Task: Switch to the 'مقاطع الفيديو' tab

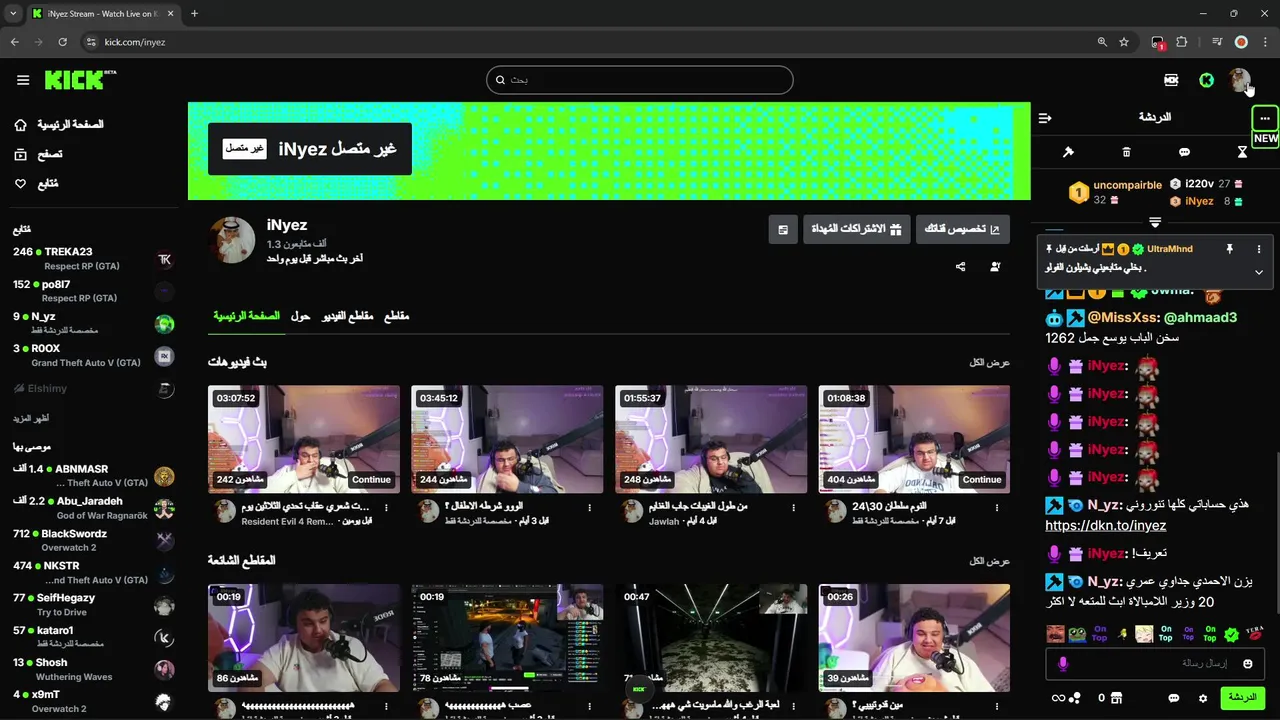Action: click(347, 316)
